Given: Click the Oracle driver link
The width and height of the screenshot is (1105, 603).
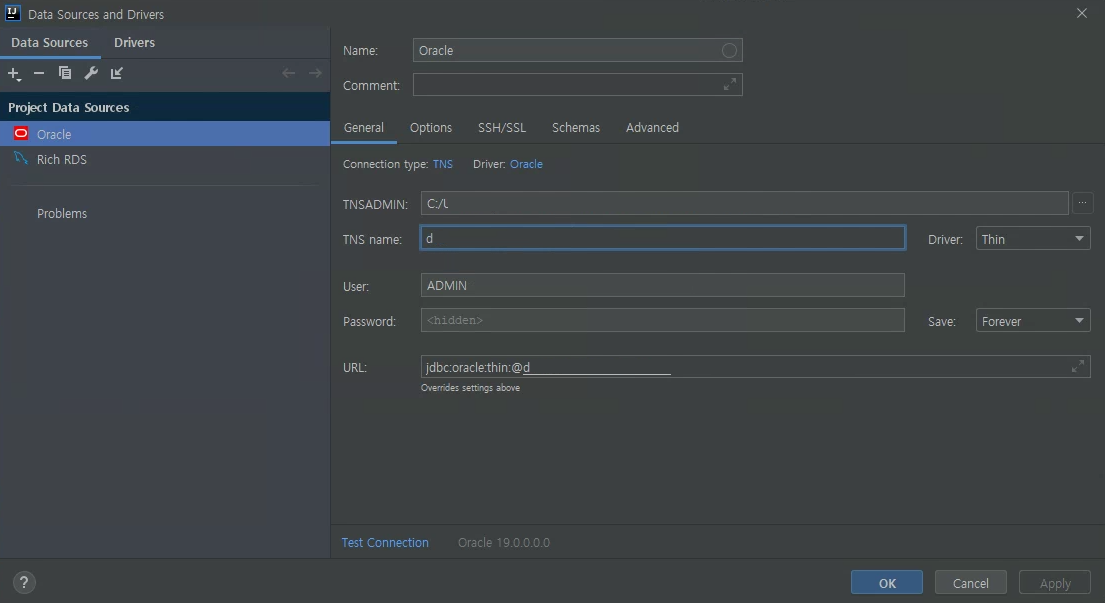Looking at the screenshot, I should click(x=526, y=164).
